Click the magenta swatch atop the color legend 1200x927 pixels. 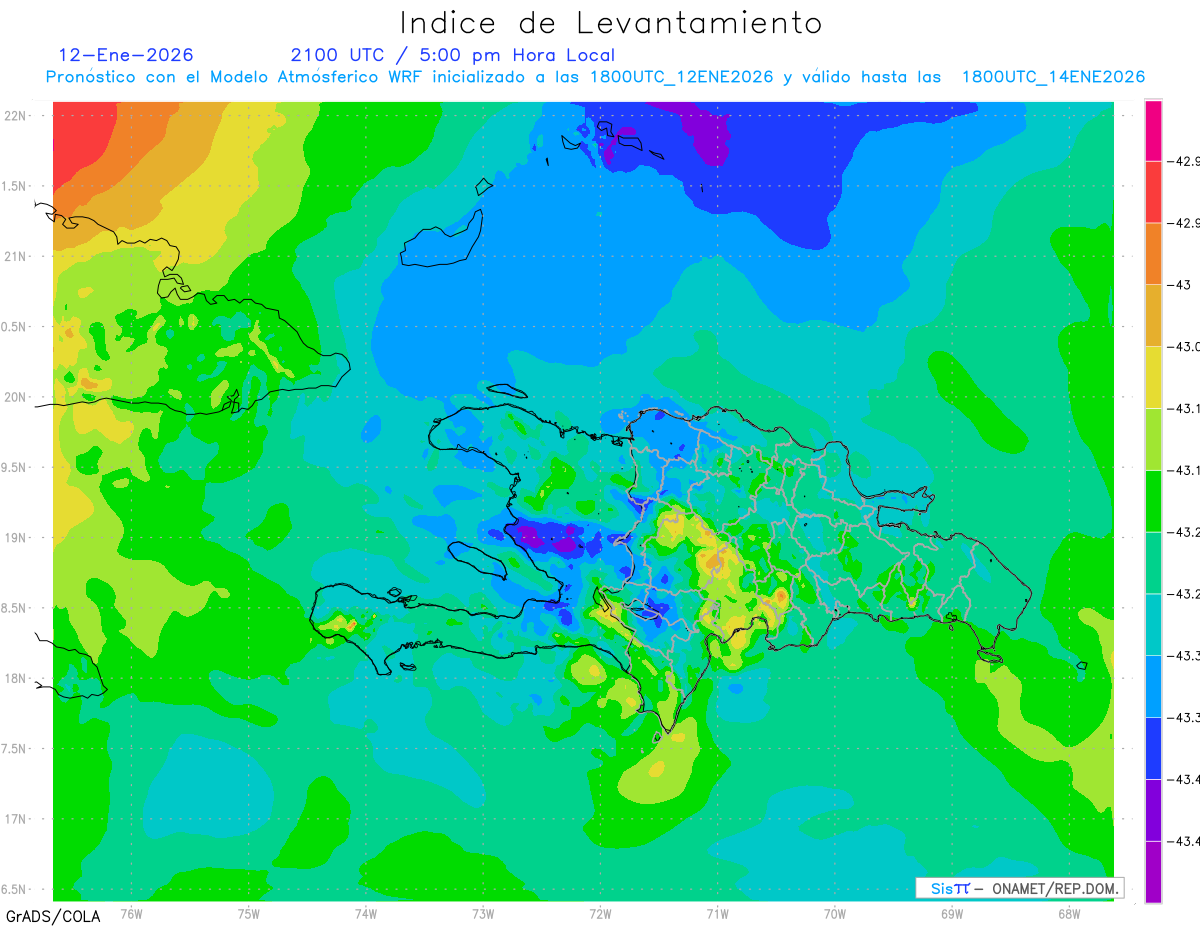[1153, 130]
